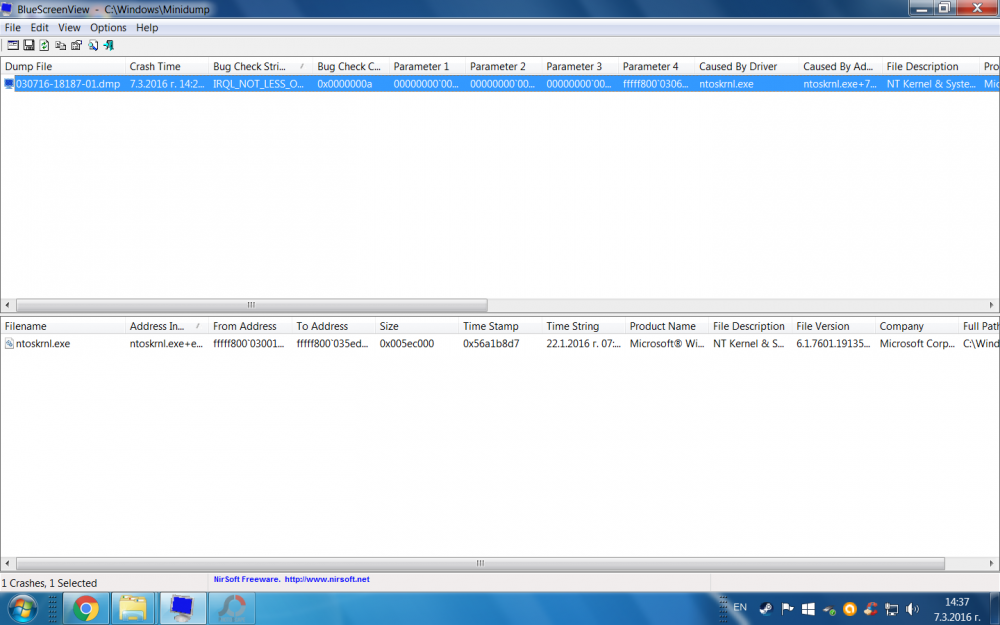The image size is (1000, 625).
Task: Click the lower pane horizontal scrollbar thumb
Action: click(x=480, y=563)
